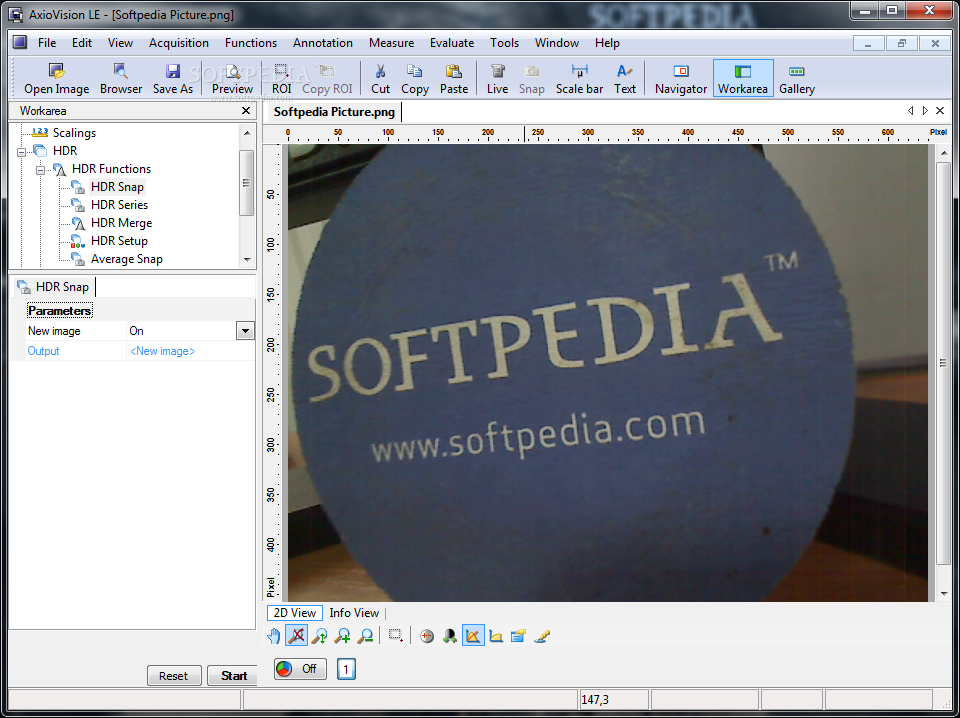Viewport: 960px width, 718px height.
Task: Start the Live camera view
Action: pos(497,79)
